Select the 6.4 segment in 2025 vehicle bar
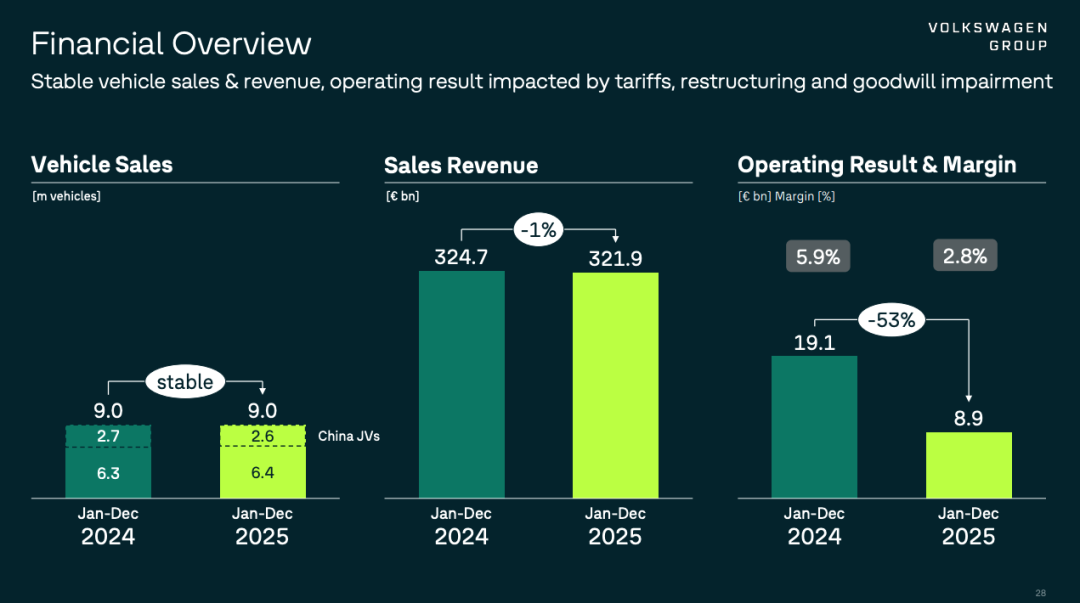1080x603 pixels. tap(262, 473)
